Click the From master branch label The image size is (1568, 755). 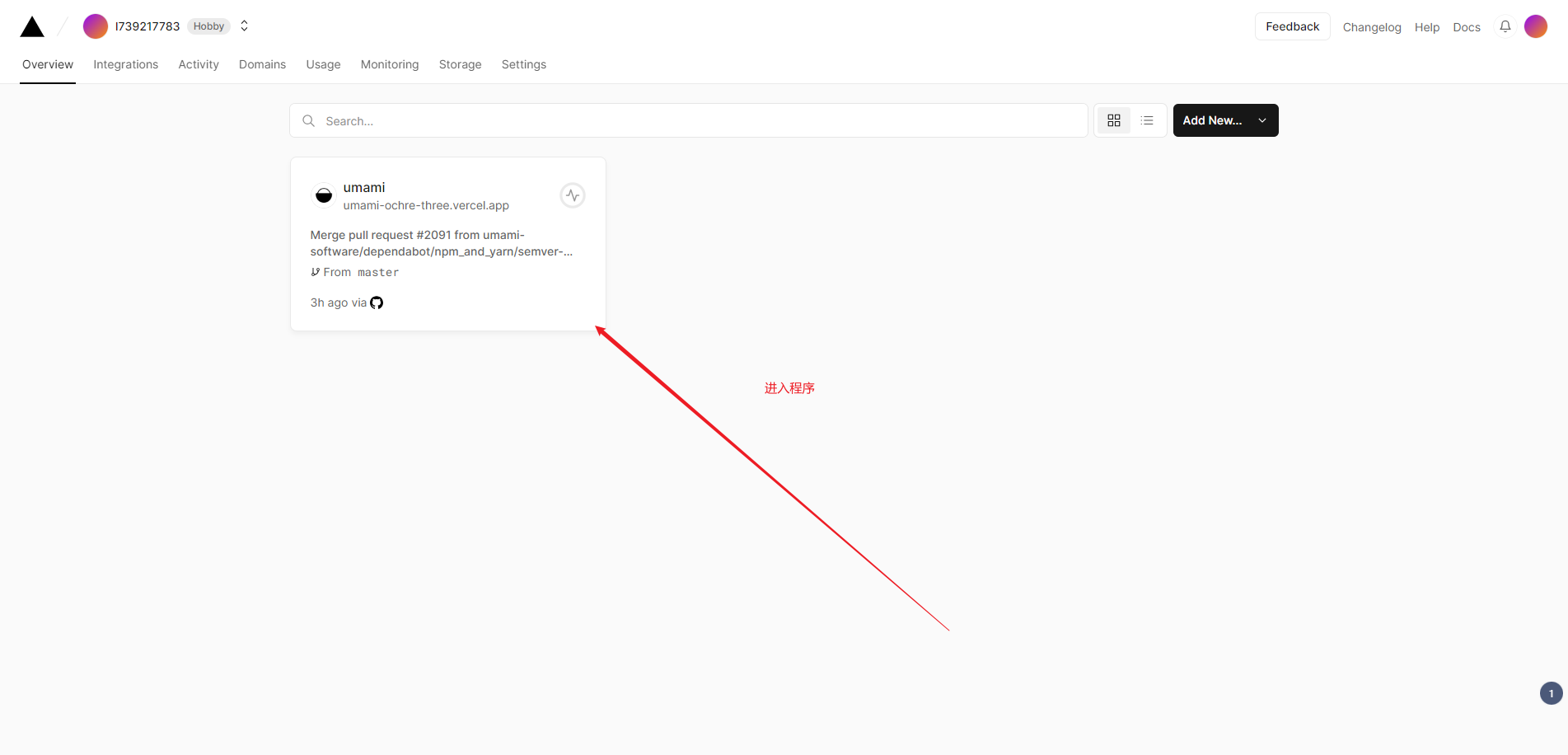pos(361,272)
